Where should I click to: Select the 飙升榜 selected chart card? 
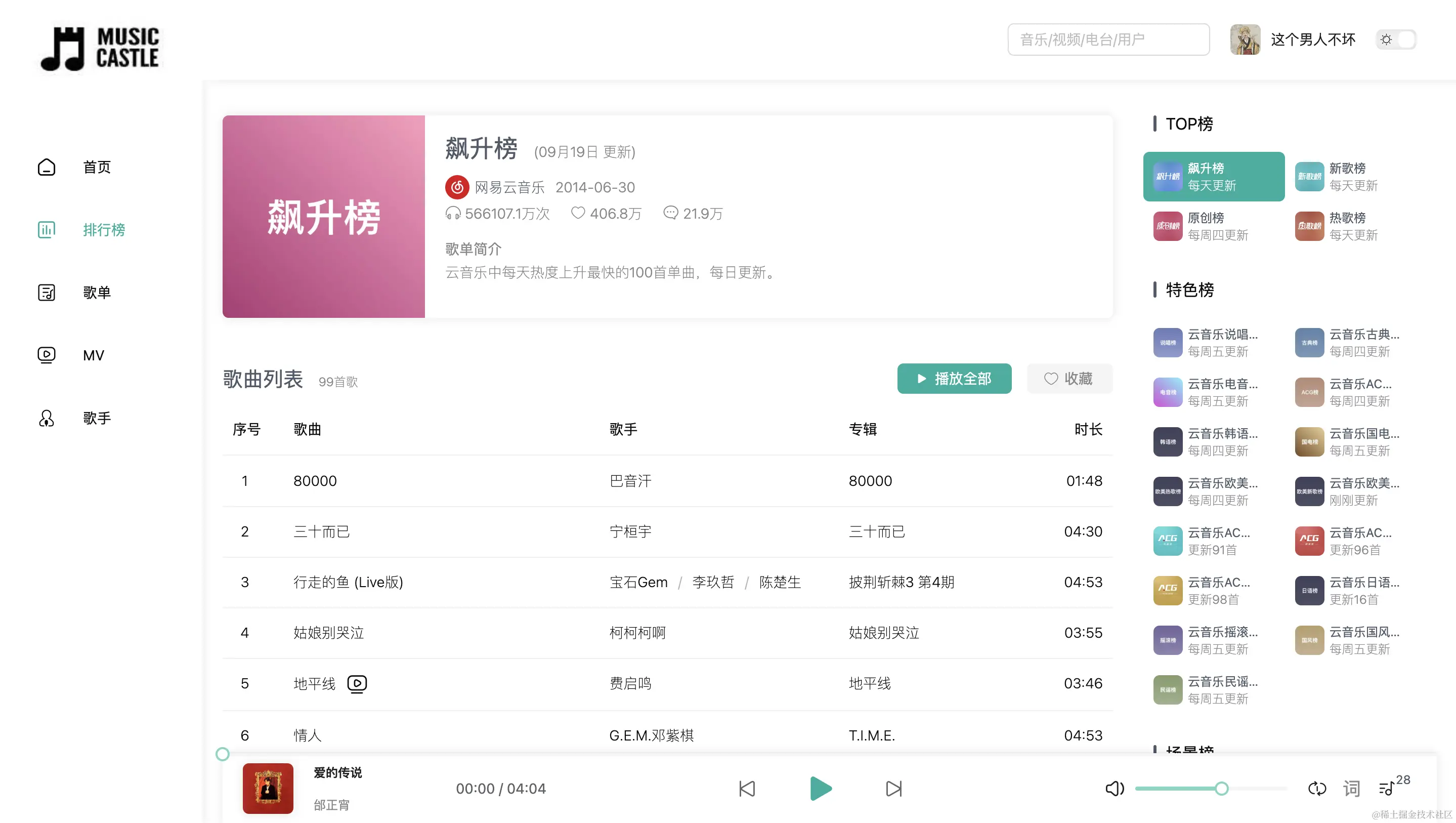[1214, 177]
